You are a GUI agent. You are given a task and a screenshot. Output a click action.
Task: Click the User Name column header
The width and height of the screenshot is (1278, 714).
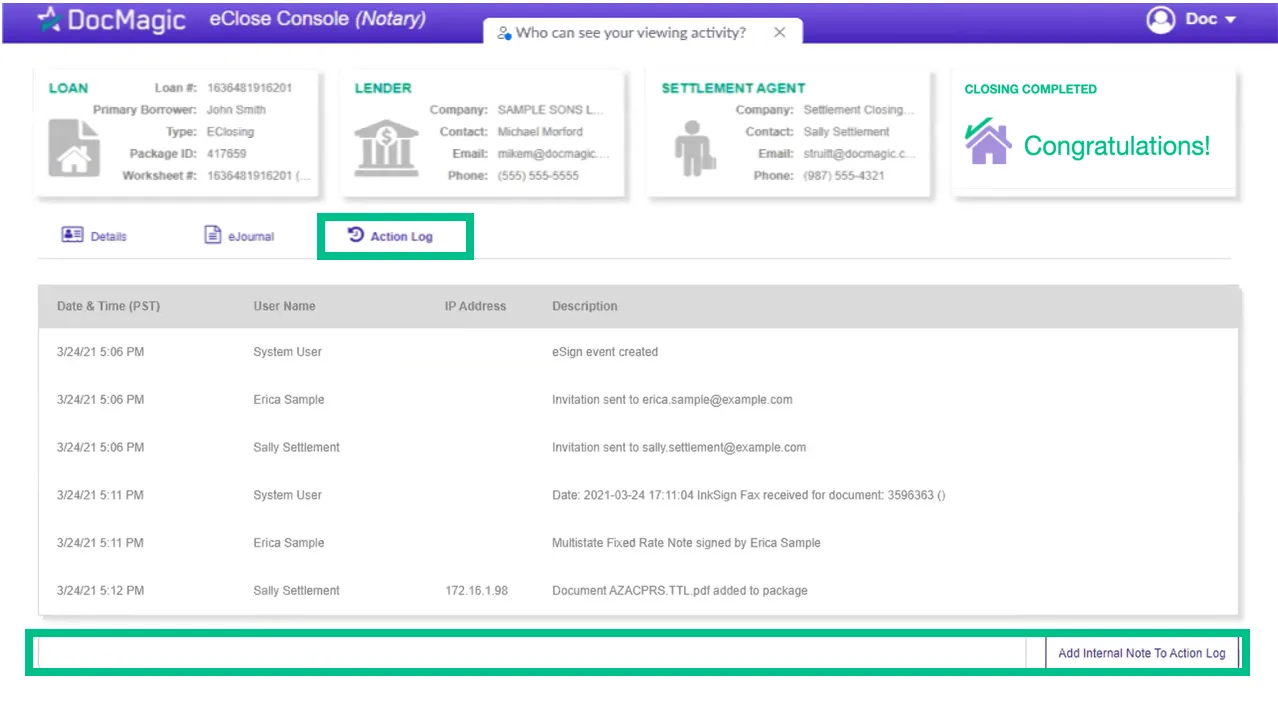[x=284, y=306]
